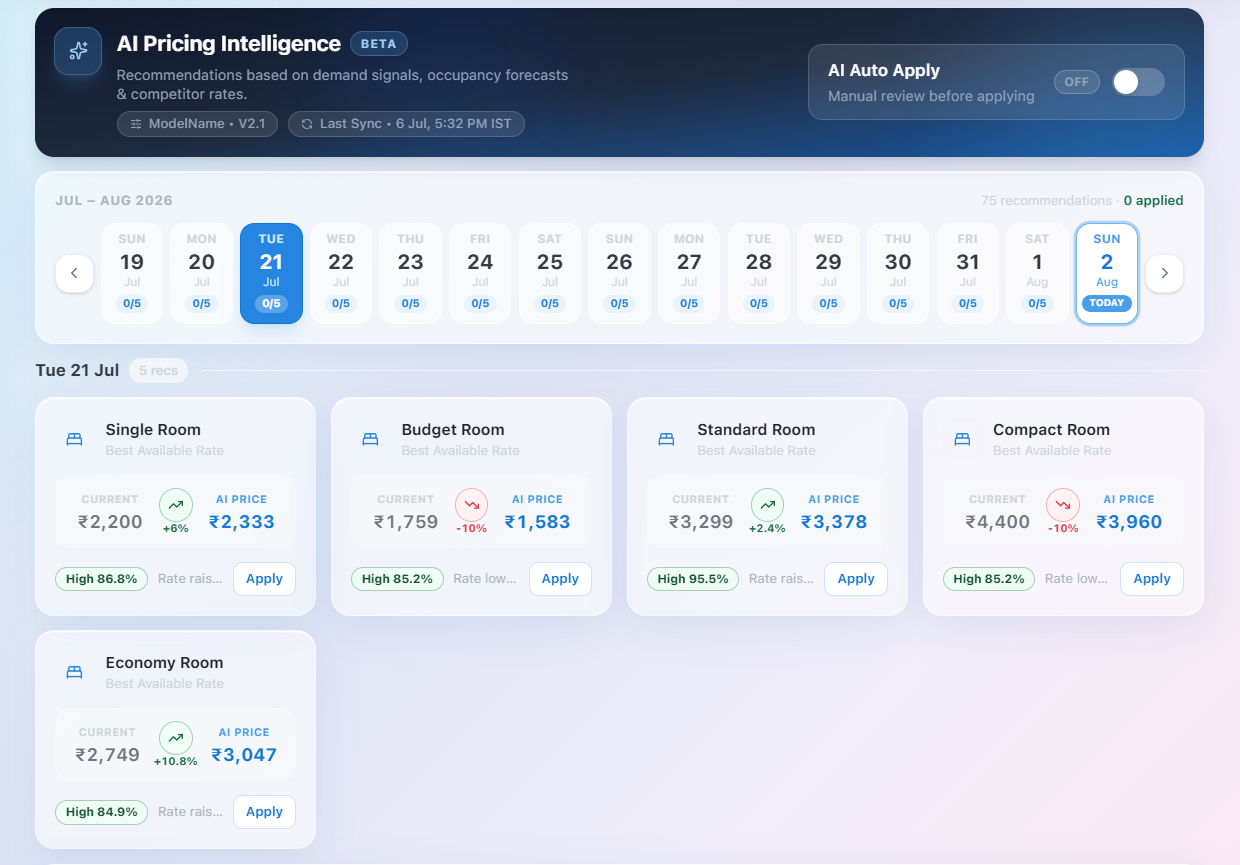Click the 5 recs badge
Screen dimensions: 1240x865
click(x=158, y=371)
